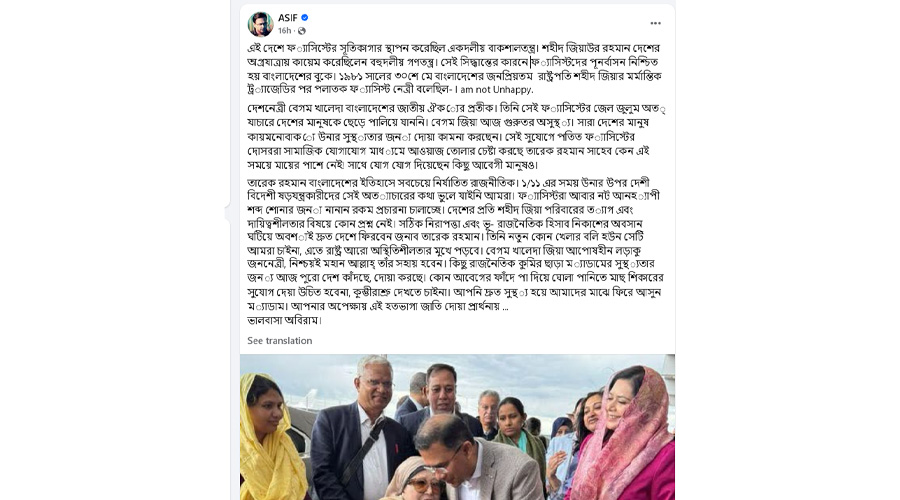Viewport: 900px width, 500px height.
Task: Click the blue verified badge beside ASIF
Action: pos(305,18)
